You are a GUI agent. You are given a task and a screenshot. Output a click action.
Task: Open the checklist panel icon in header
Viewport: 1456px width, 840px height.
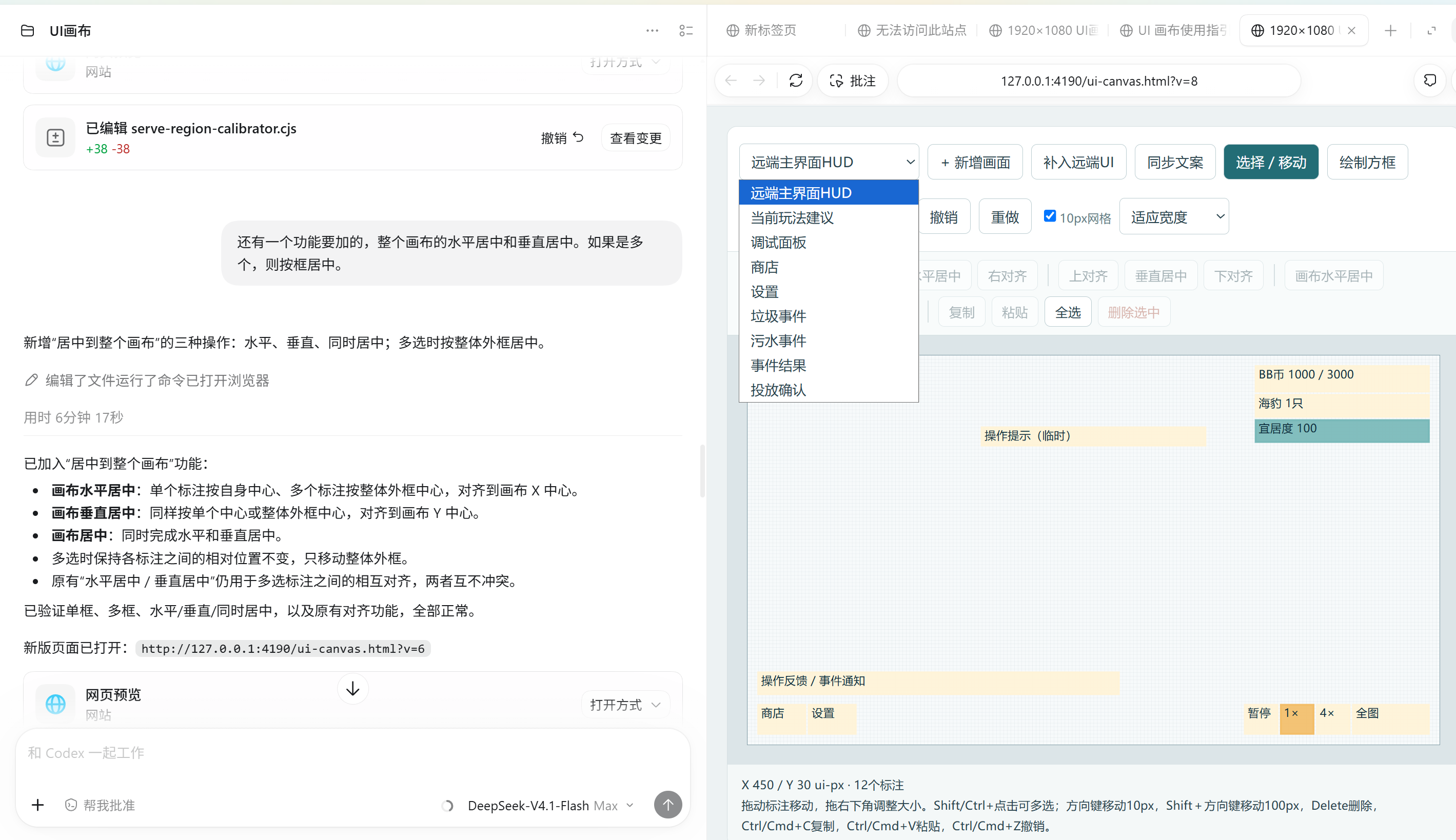click(686, 31)
